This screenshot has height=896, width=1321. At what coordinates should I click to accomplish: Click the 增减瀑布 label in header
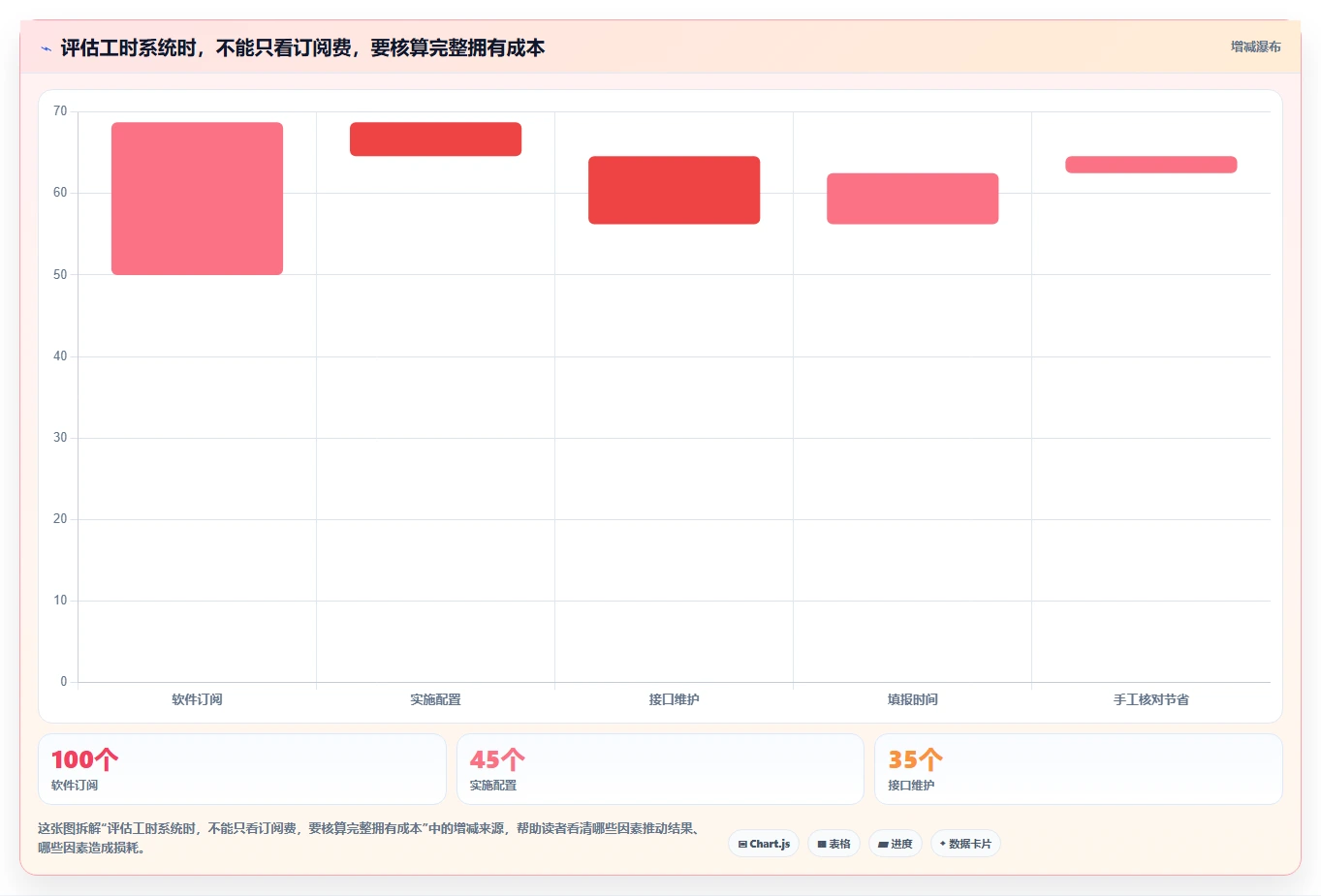(x=1255, y=46)
